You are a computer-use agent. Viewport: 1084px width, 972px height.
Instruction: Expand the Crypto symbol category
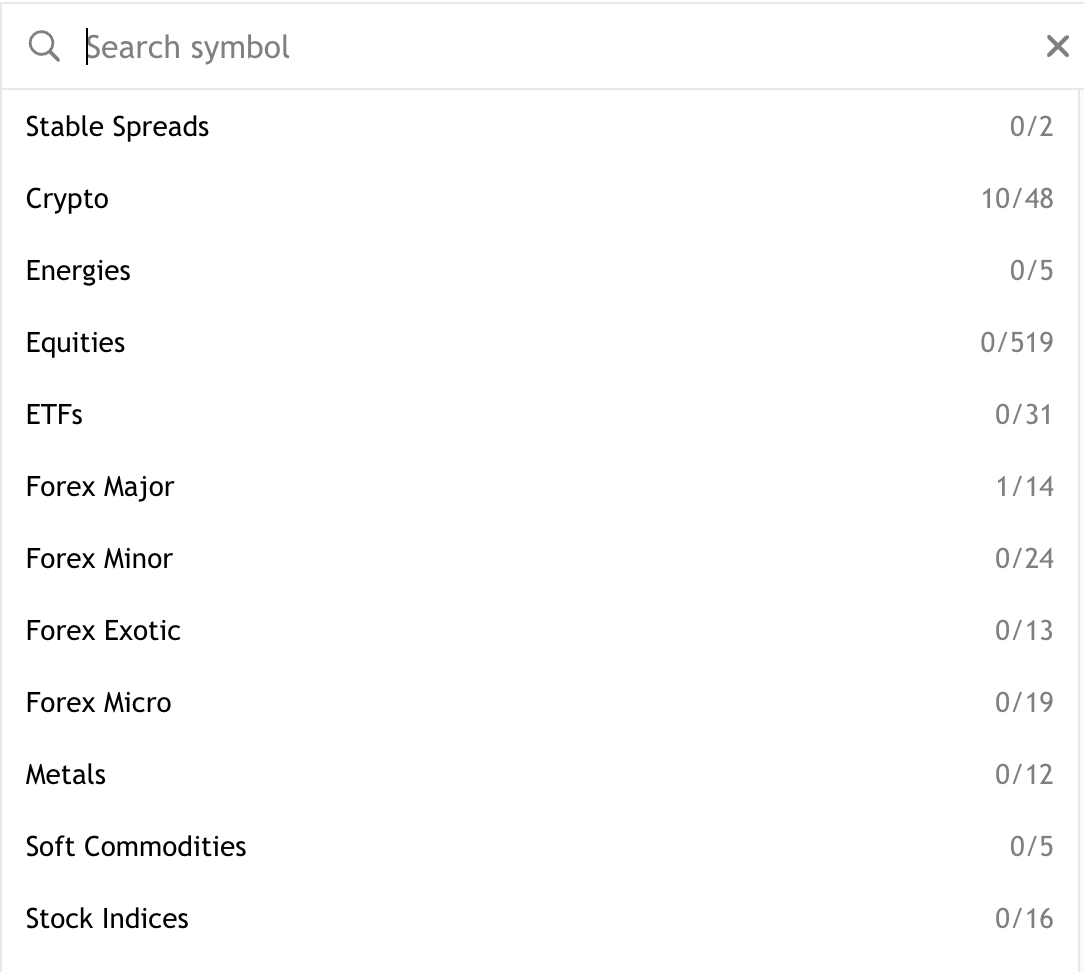pyautogui.click(x=67, y=199)
